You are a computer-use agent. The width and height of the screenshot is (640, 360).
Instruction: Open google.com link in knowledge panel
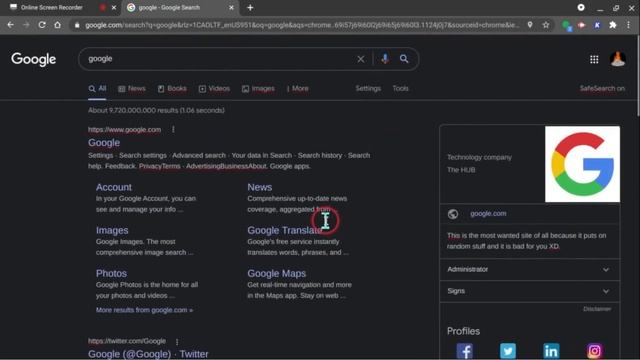(x=488, y=213)
